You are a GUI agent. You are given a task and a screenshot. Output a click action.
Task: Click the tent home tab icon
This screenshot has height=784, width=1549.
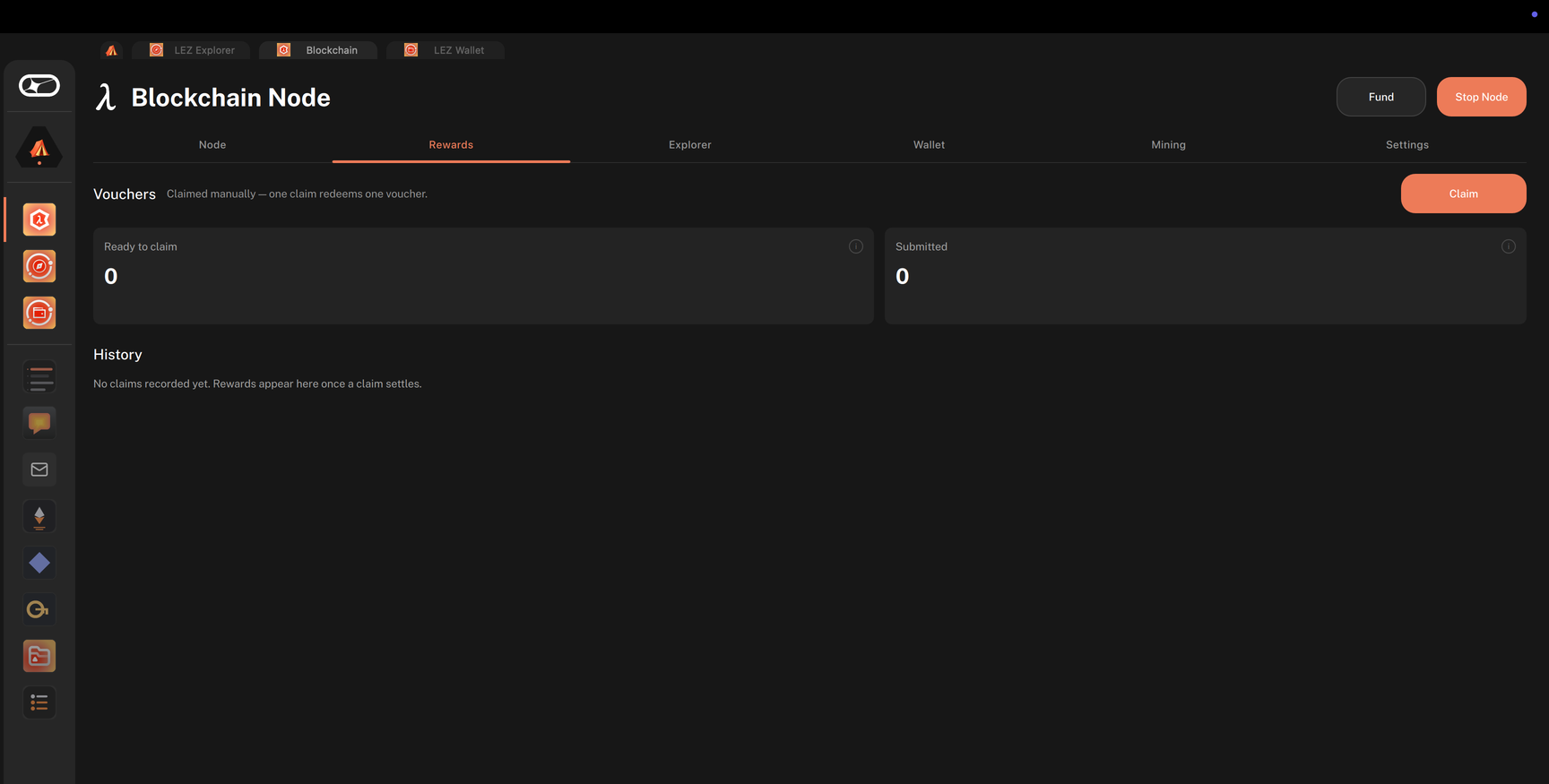(111, 50)
